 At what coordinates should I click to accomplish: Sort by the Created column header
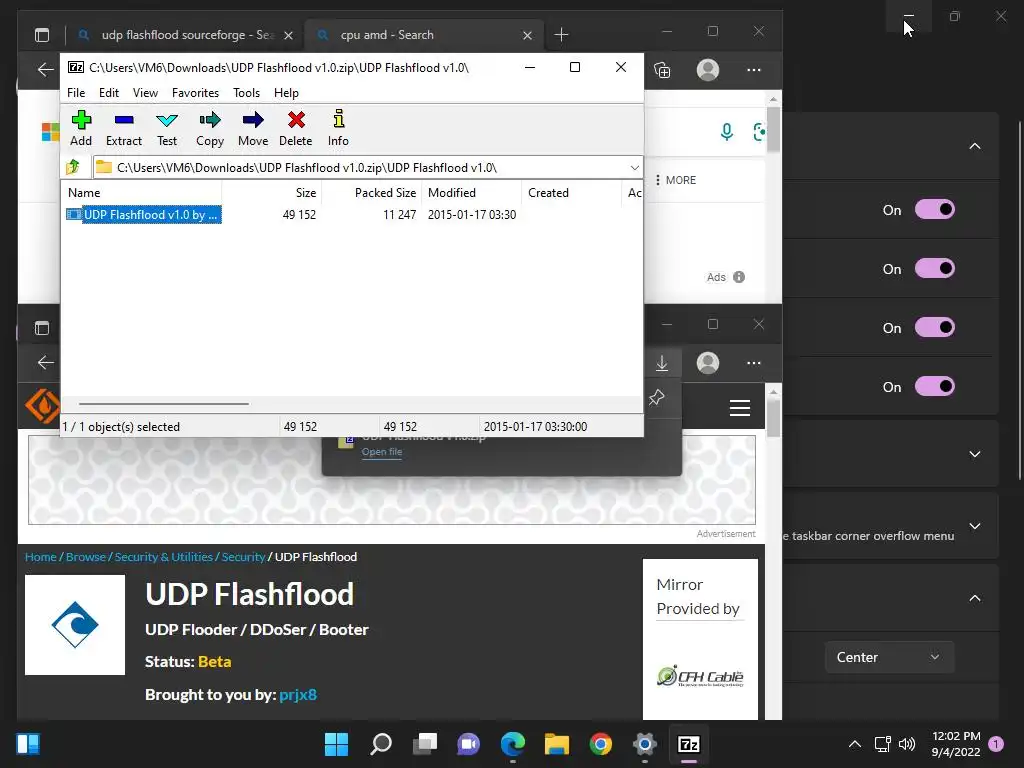tap(571, 193)
